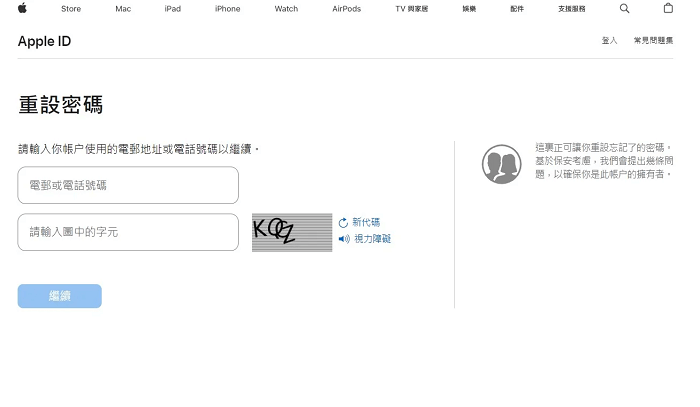Open the Store menu item
This screenshot has width=700, height=407.
click(x=71, y=8)
